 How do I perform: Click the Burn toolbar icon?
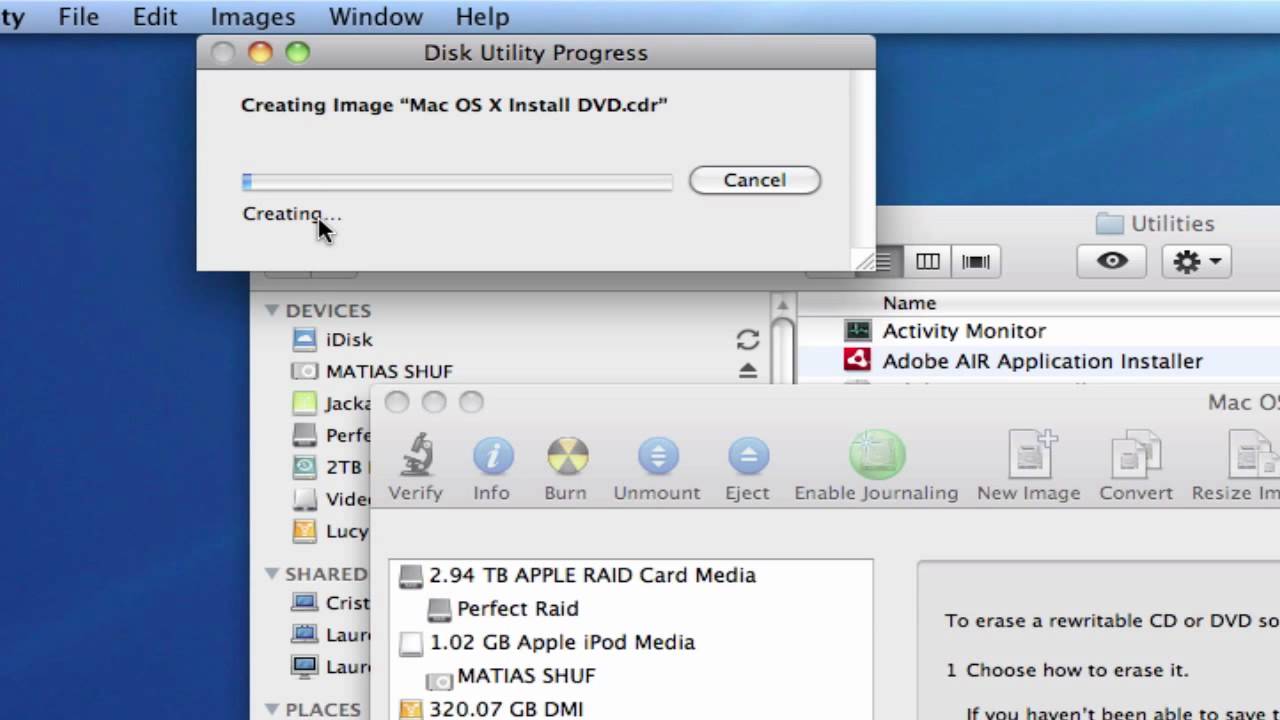(x=566, y=456)
